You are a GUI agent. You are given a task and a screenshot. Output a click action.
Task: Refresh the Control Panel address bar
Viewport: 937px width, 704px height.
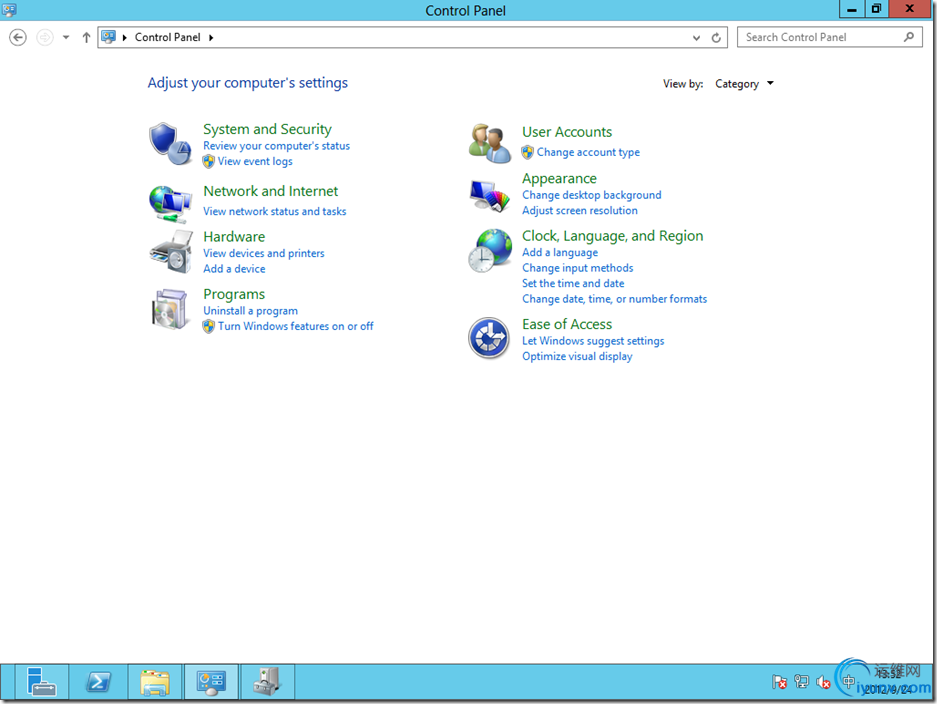coord(716,38)
